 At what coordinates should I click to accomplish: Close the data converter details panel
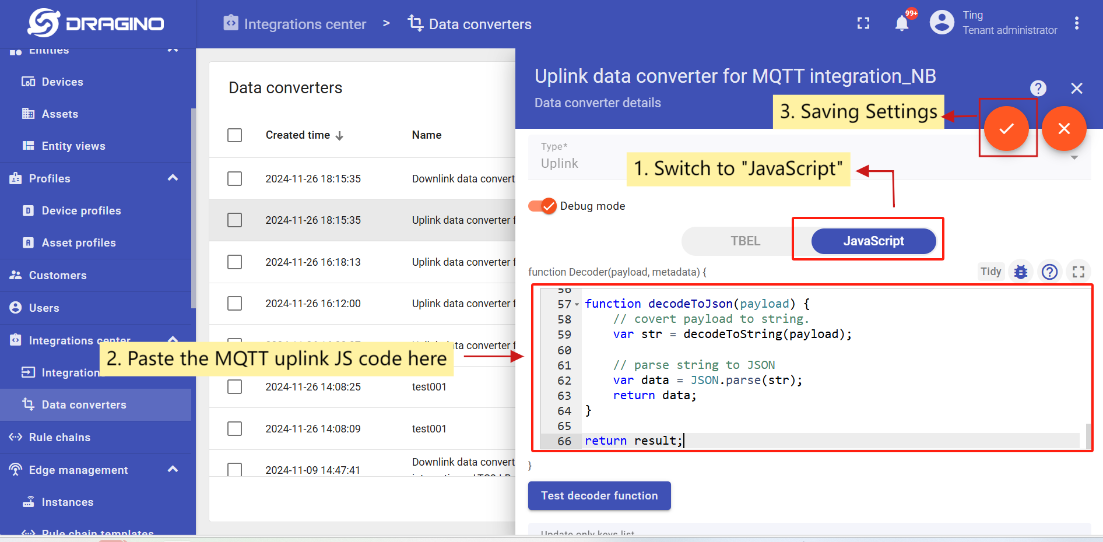pyautogui.click(x=1076, y=88)
